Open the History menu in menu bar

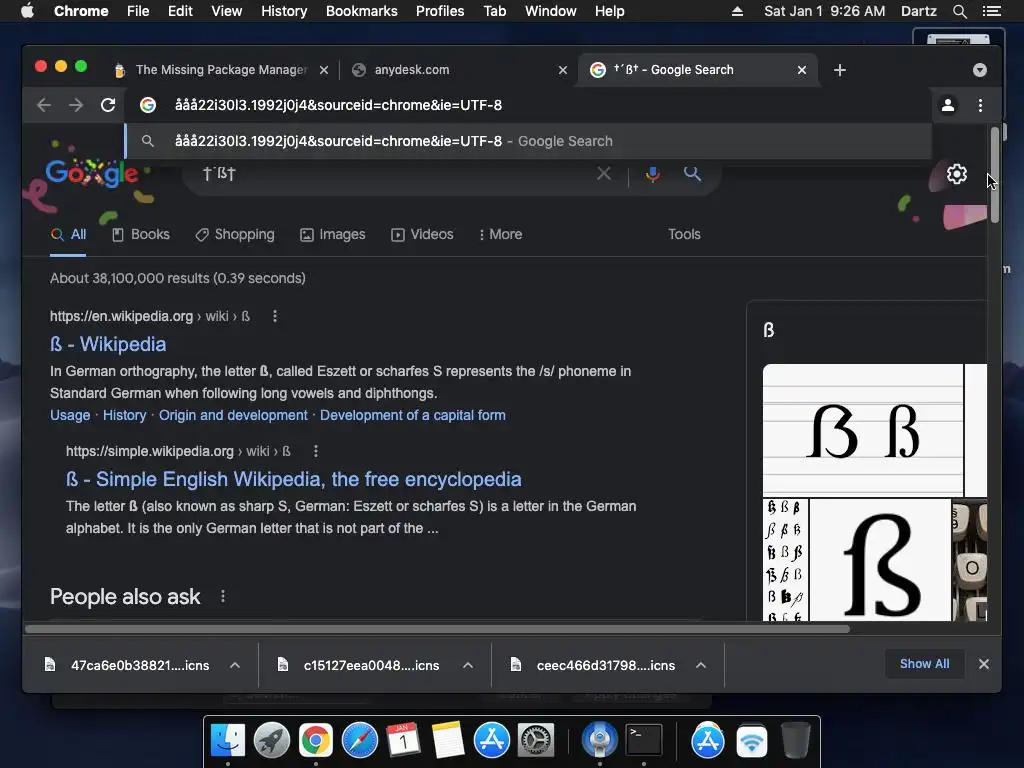click(x=284, y=11)
